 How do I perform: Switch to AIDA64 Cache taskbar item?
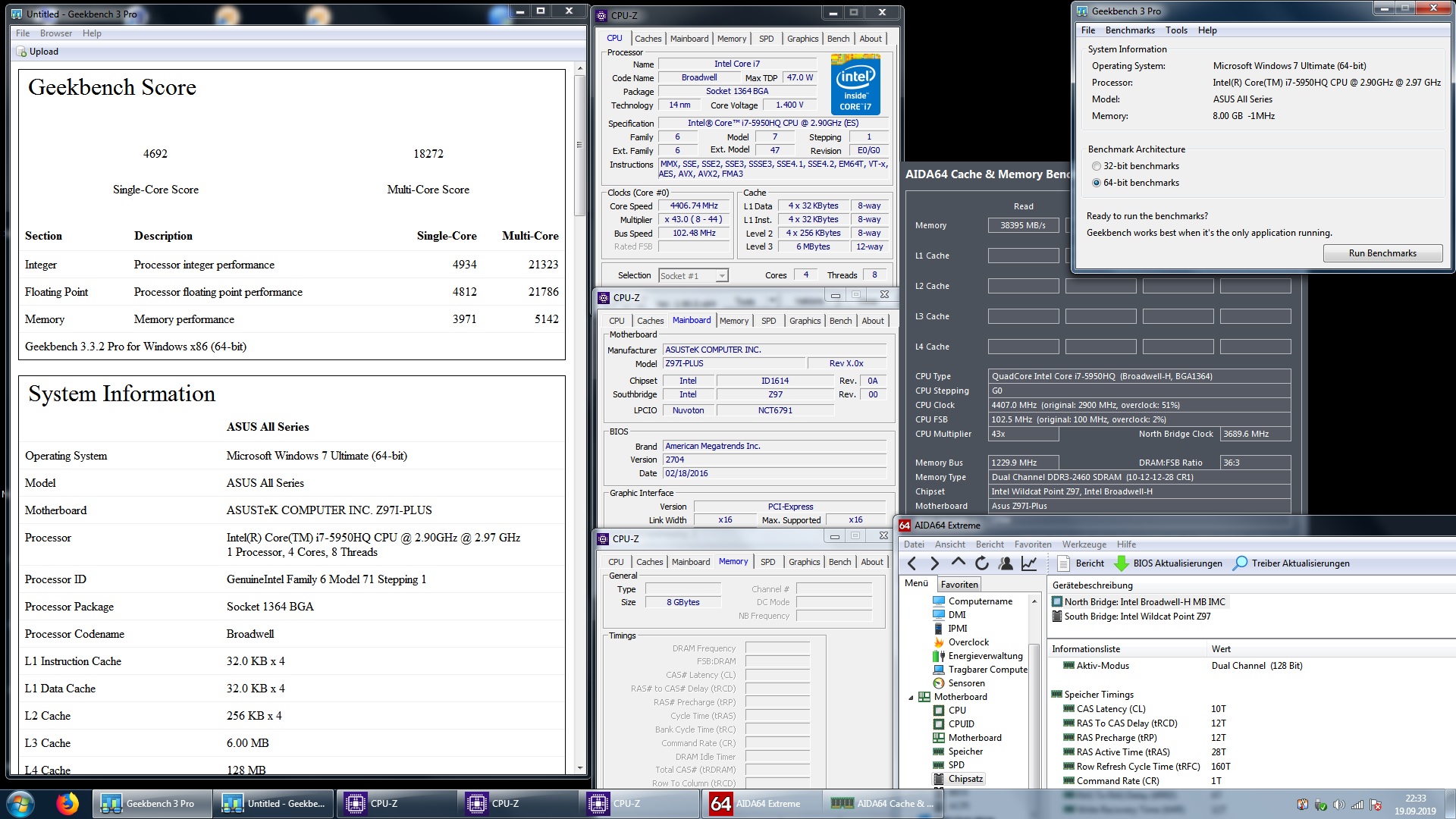pos(882,804)
